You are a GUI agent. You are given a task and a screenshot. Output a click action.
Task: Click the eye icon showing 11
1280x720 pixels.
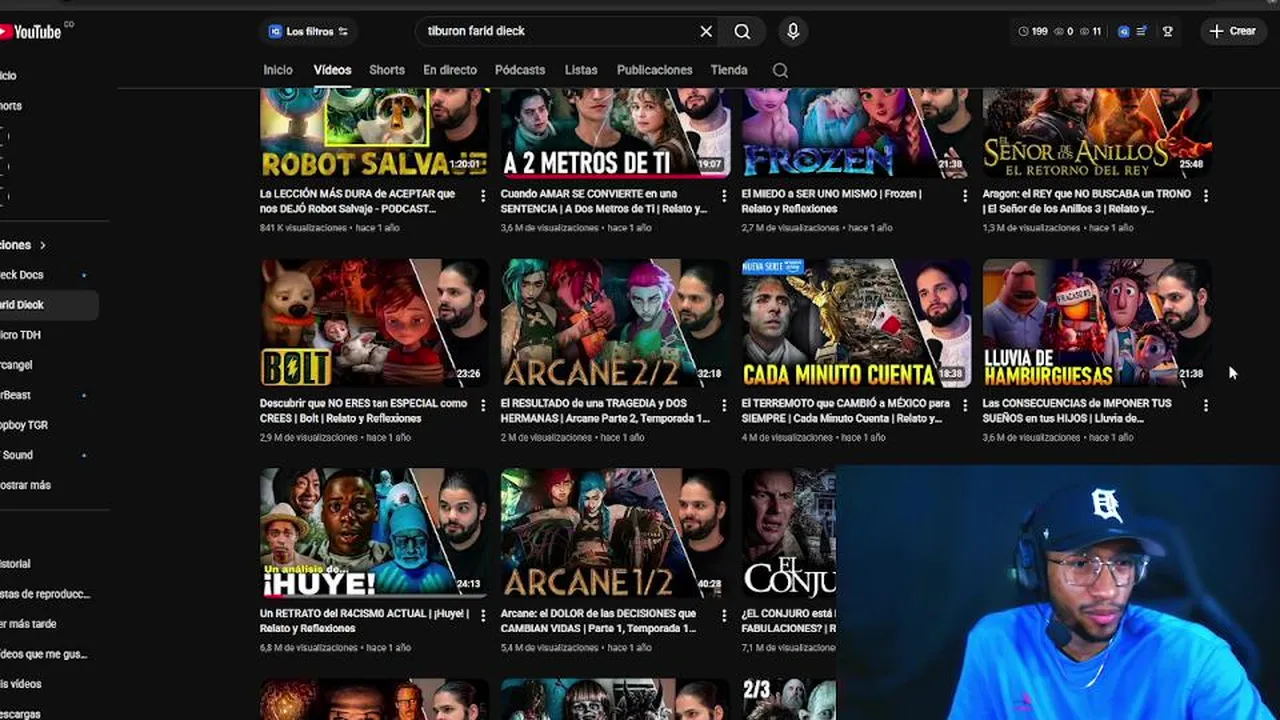(1085, 31)
